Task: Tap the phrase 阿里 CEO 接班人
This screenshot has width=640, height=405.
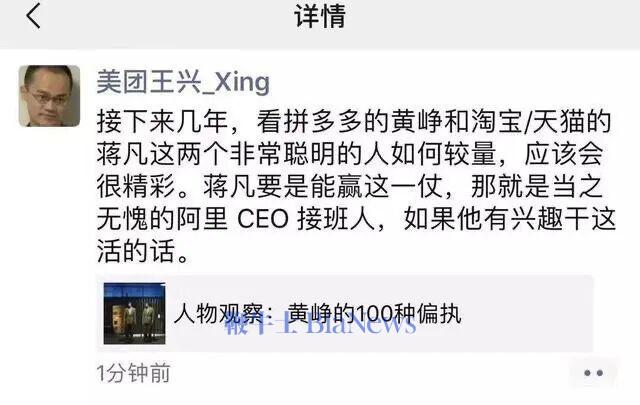Action: coord(276,219)
